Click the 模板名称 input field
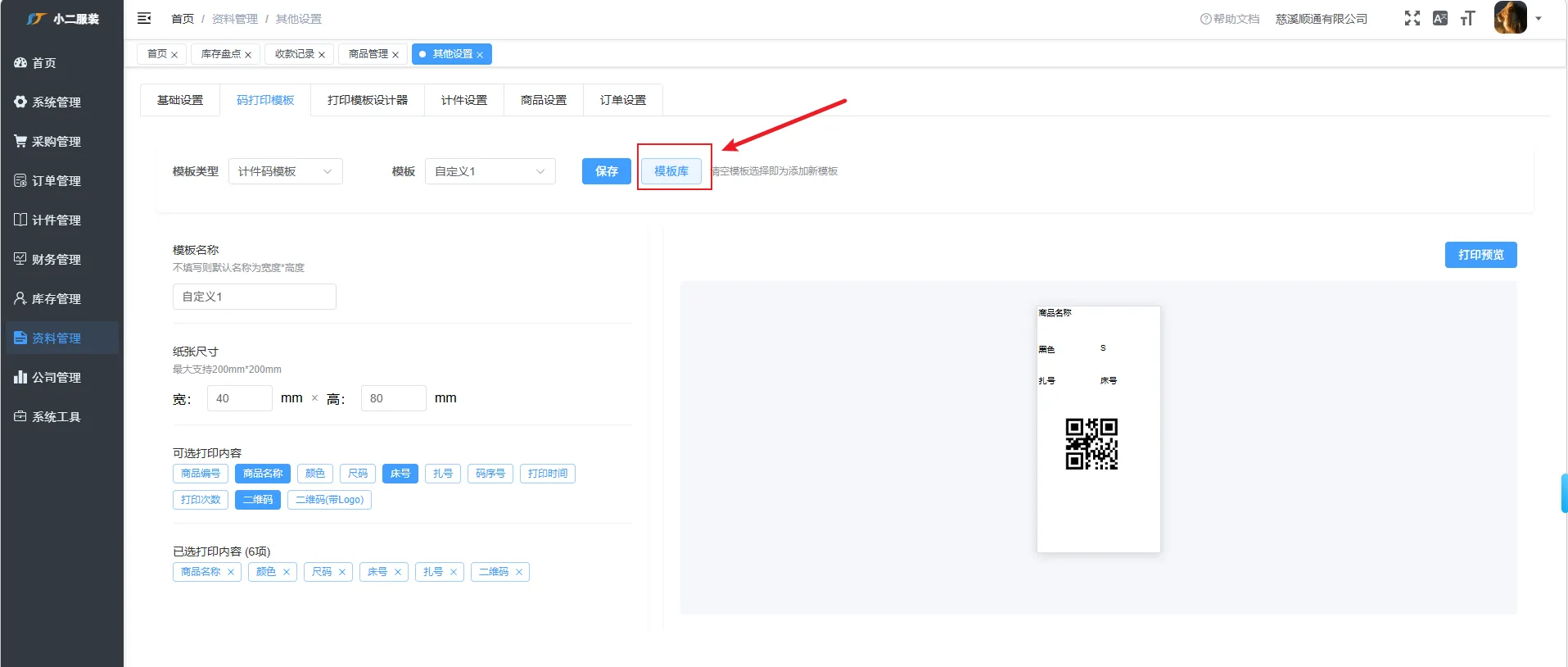The height and width of the screenshot is (667, 1568). click(255, 297)
